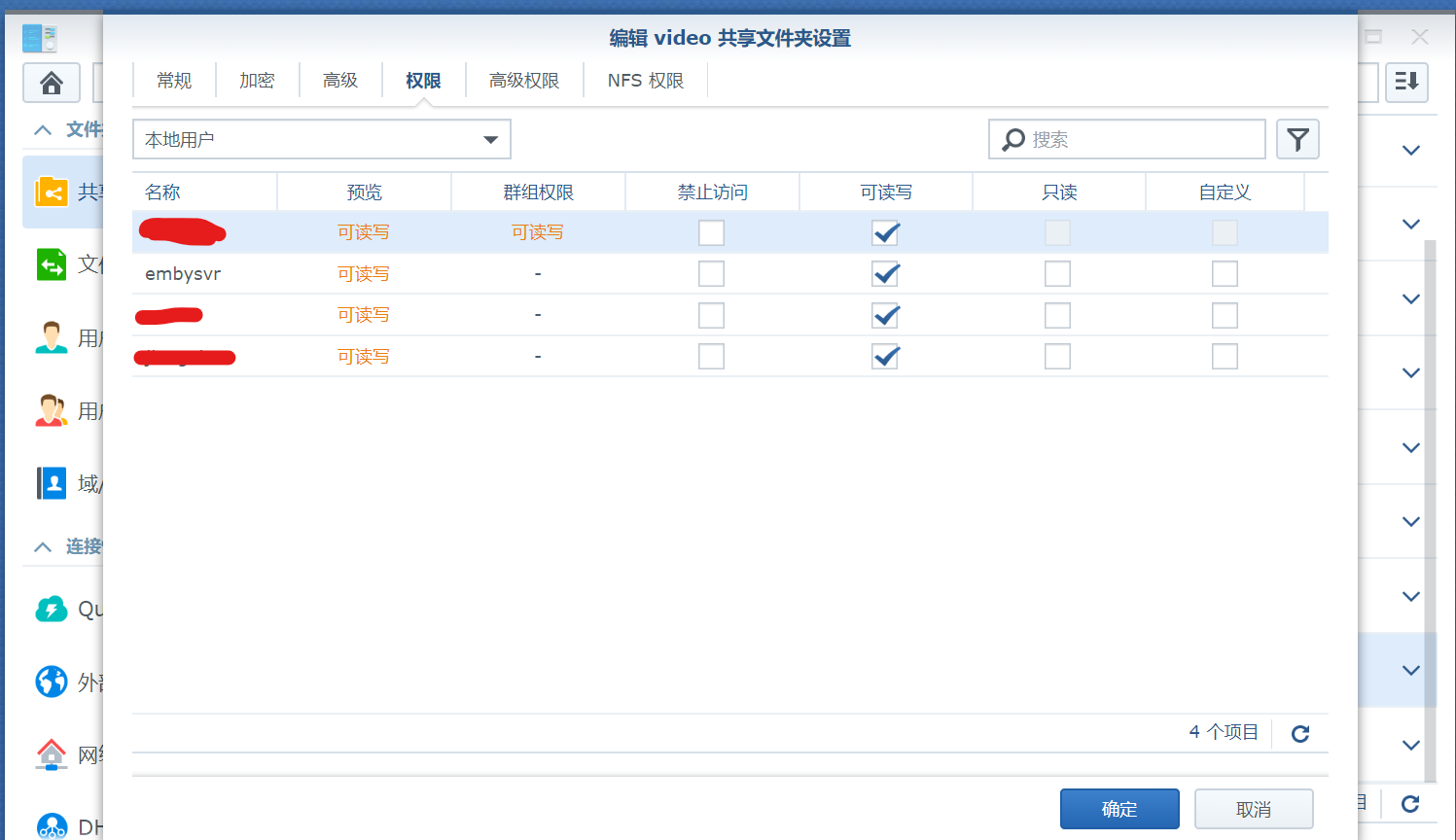Click the 搜索 search field
This screenshot has height=840, width=1456.
1138,140
